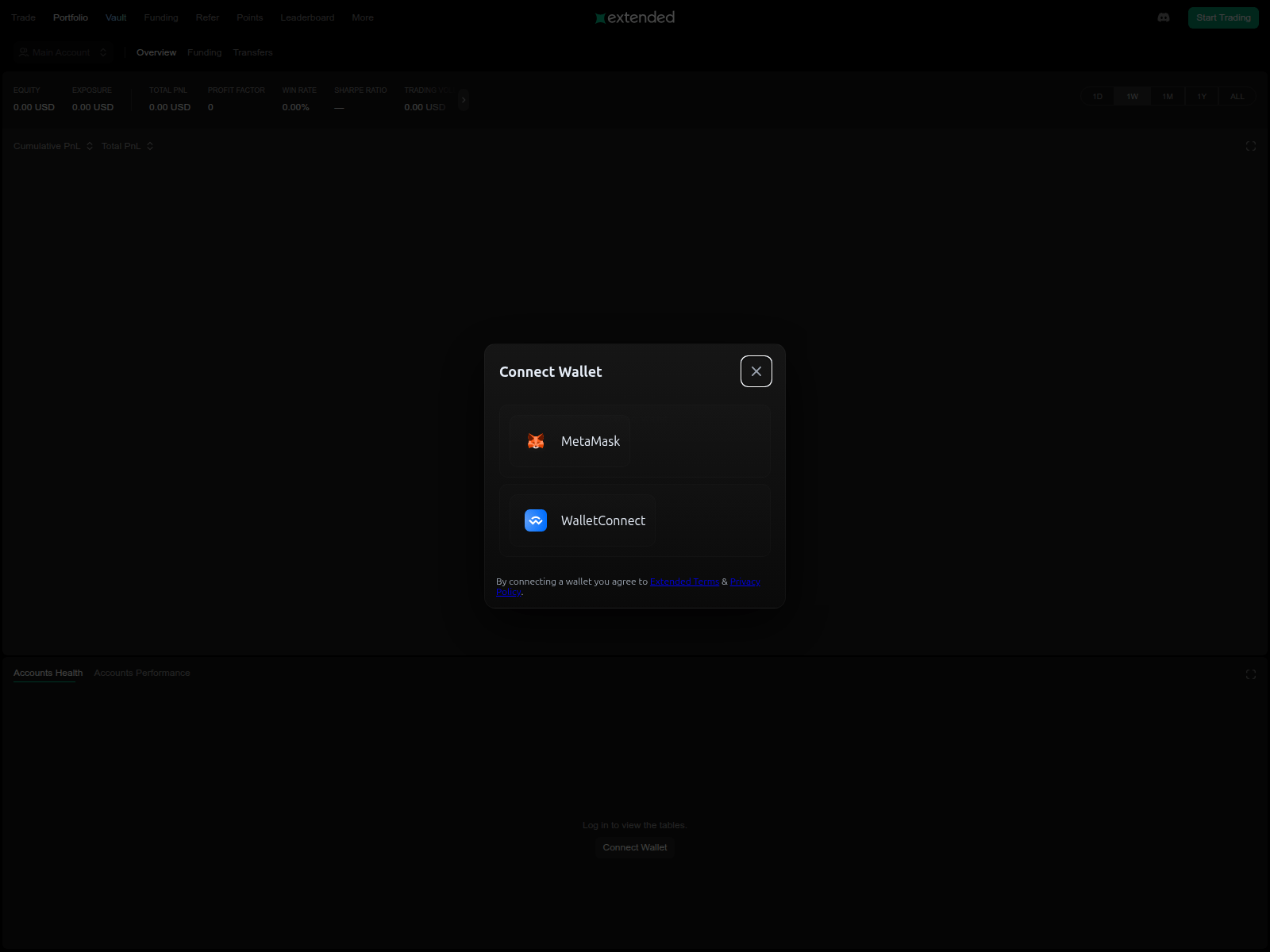Screen dimensions: 1270x952
Task: Click the Start Trading button
Action: click(x=1222, y=17)
